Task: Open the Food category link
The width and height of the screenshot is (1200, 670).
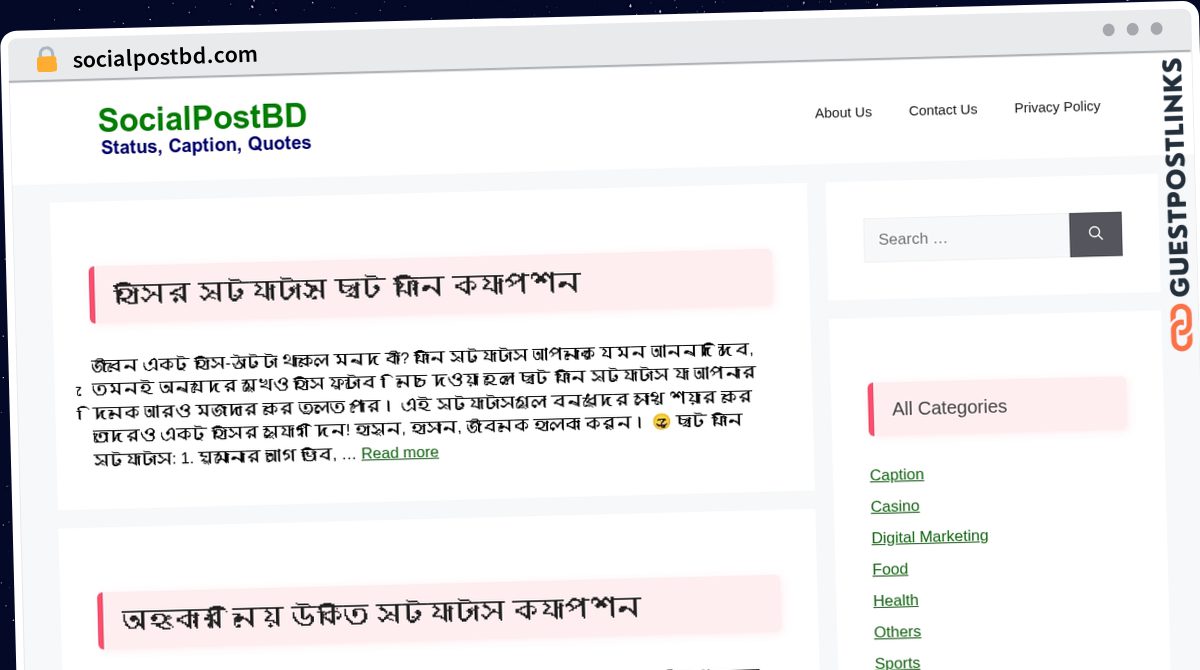Action: pos(890,569)
